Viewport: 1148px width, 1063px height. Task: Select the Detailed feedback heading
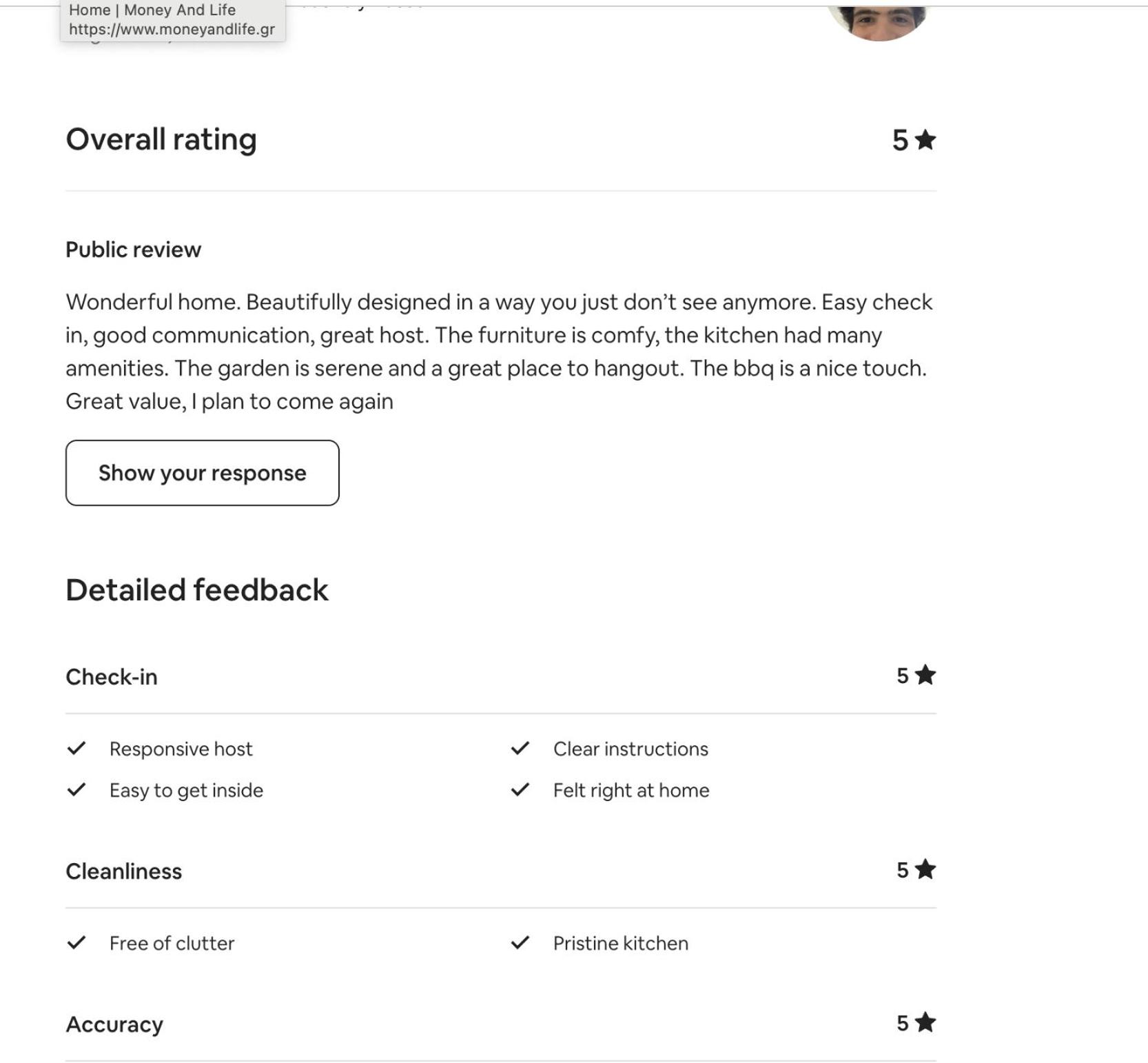pos(197,590)
